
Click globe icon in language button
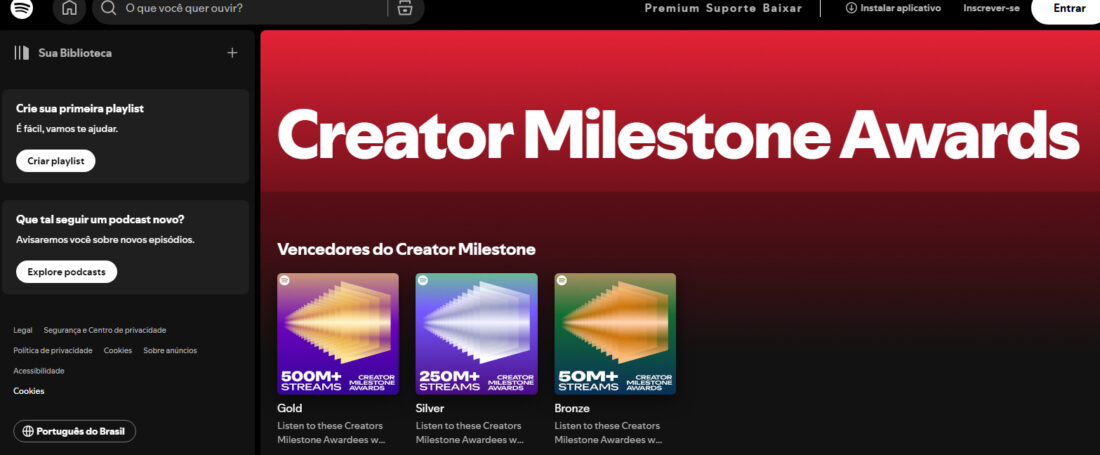[x=28, y=431]
